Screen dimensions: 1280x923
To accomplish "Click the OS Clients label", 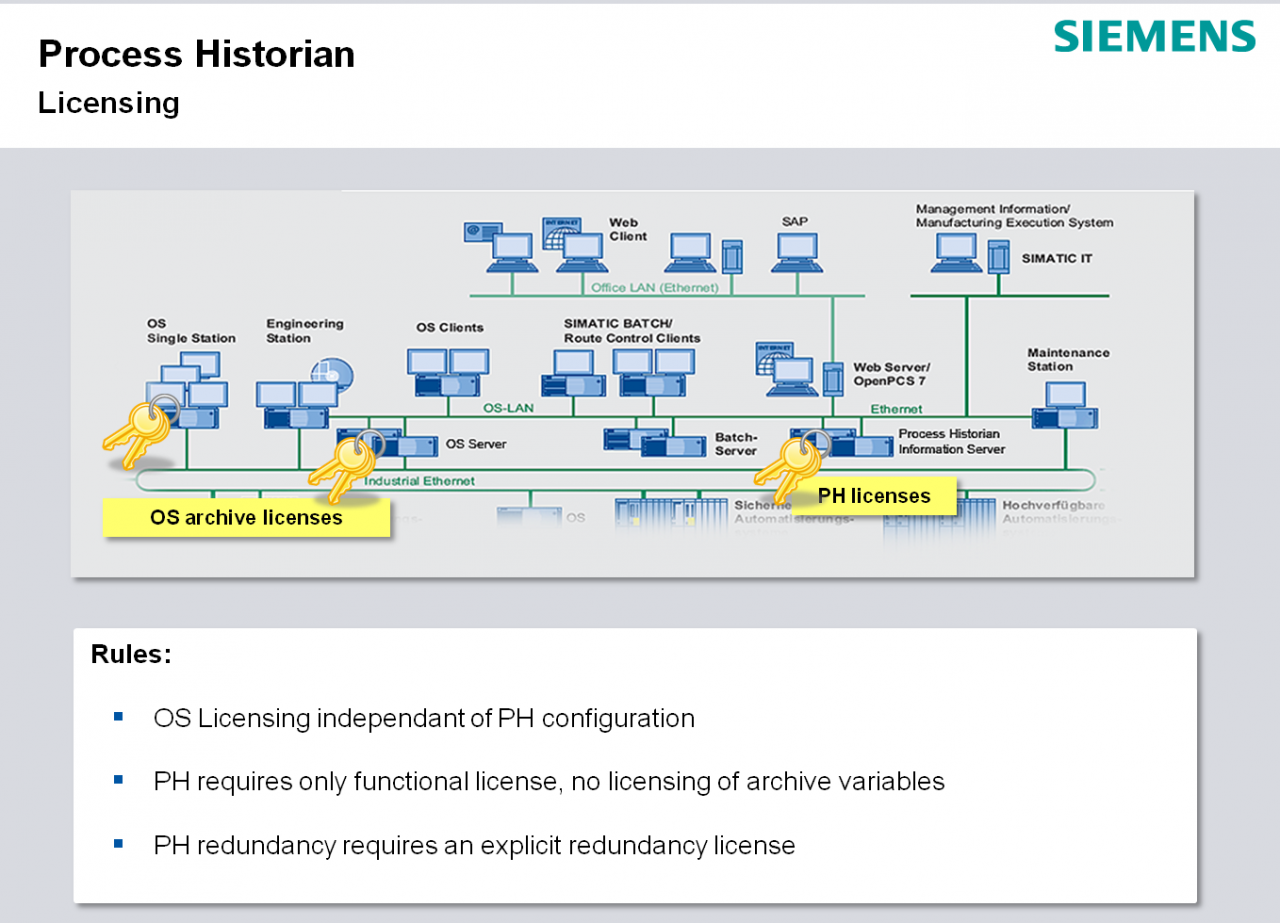I will pyautogui.click(x=449, y=328).
